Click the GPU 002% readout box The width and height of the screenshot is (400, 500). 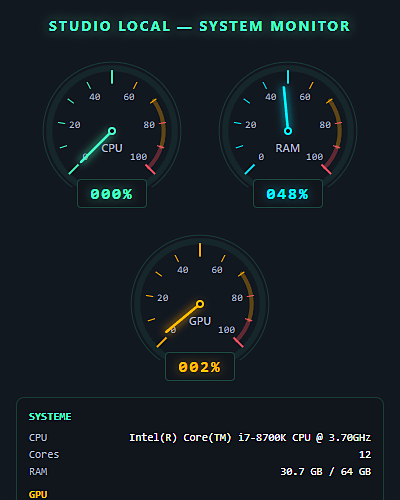click(200, 367)
